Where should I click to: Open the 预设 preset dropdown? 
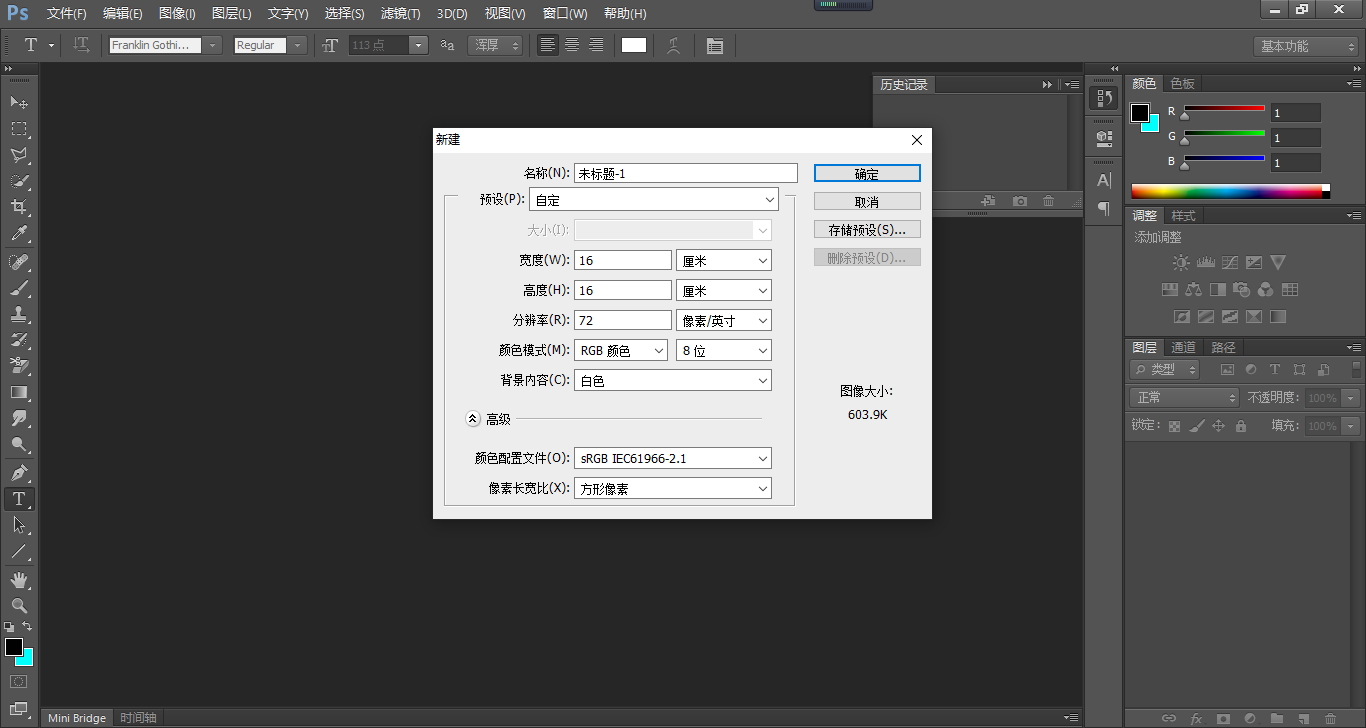point(654,200)
